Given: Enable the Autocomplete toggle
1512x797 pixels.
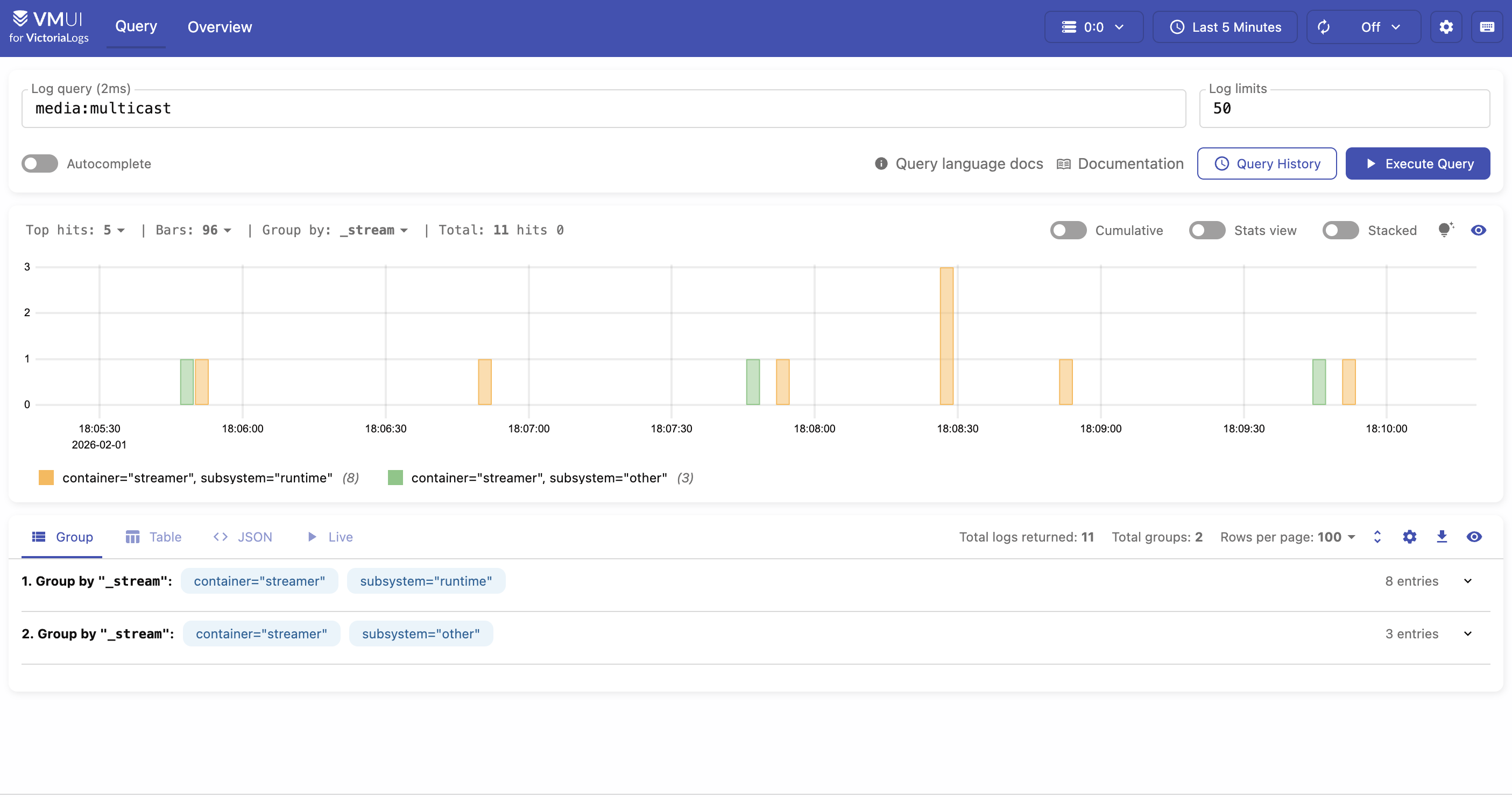Looking at the screenshot, I should coord(39,163).
